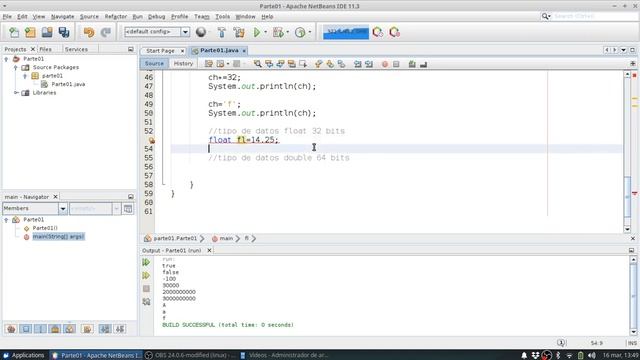Open the Debug menu

[156, 16]
